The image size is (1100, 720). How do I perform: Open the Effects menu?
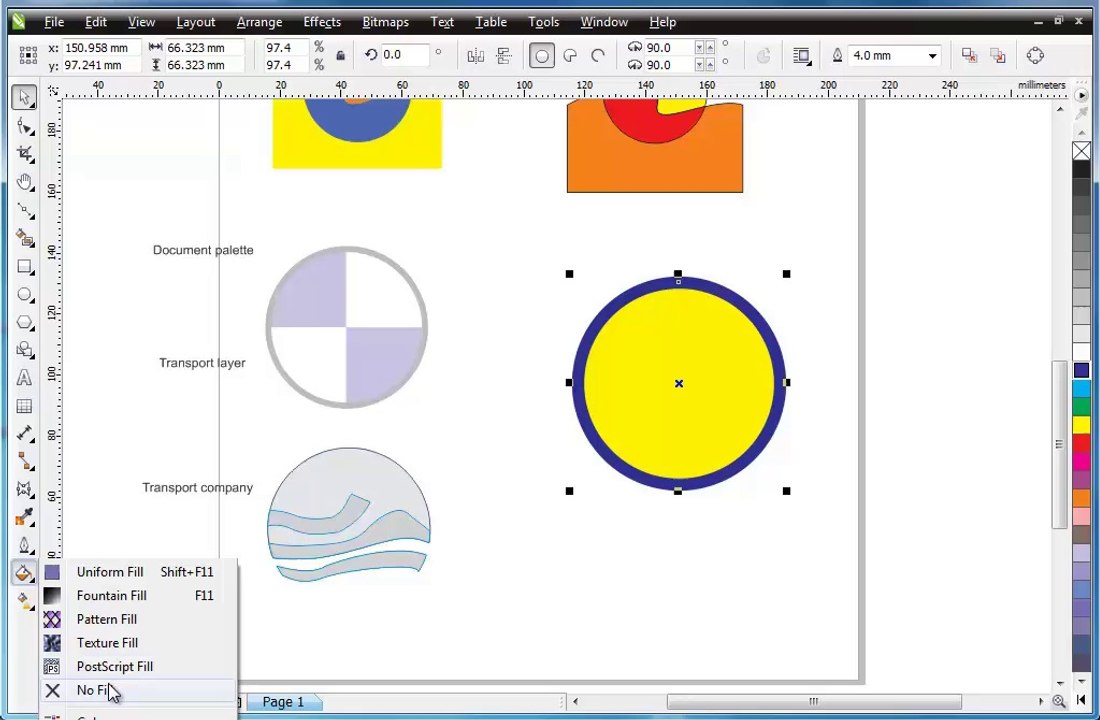(322, 22)
